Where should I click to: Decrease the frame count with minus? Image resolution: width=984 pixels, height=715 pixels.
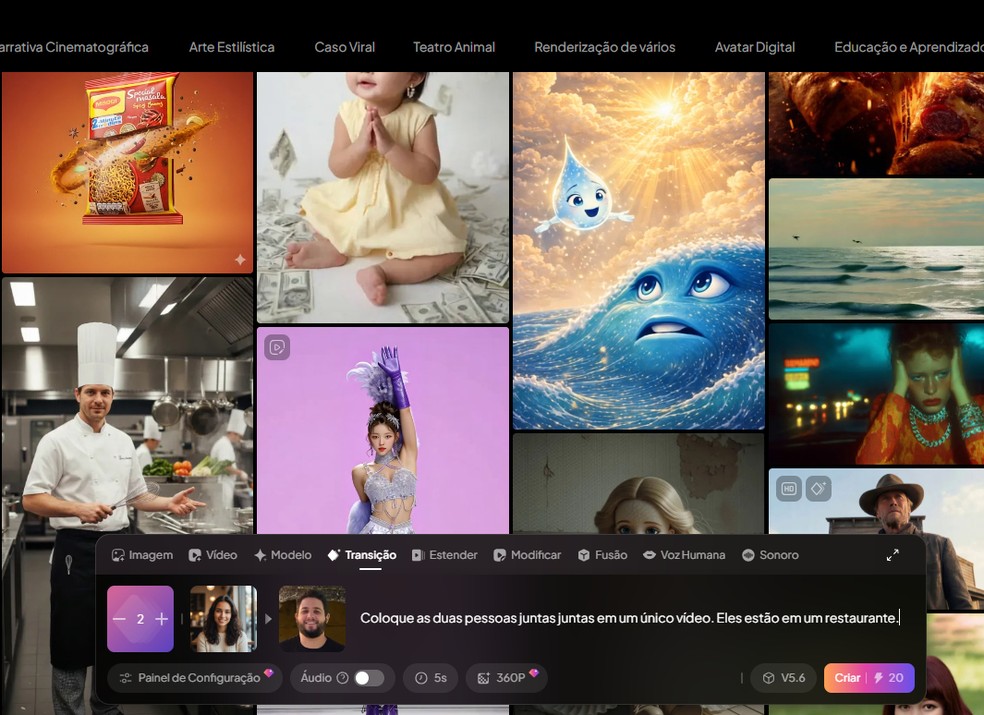click(x=119, y=619)
